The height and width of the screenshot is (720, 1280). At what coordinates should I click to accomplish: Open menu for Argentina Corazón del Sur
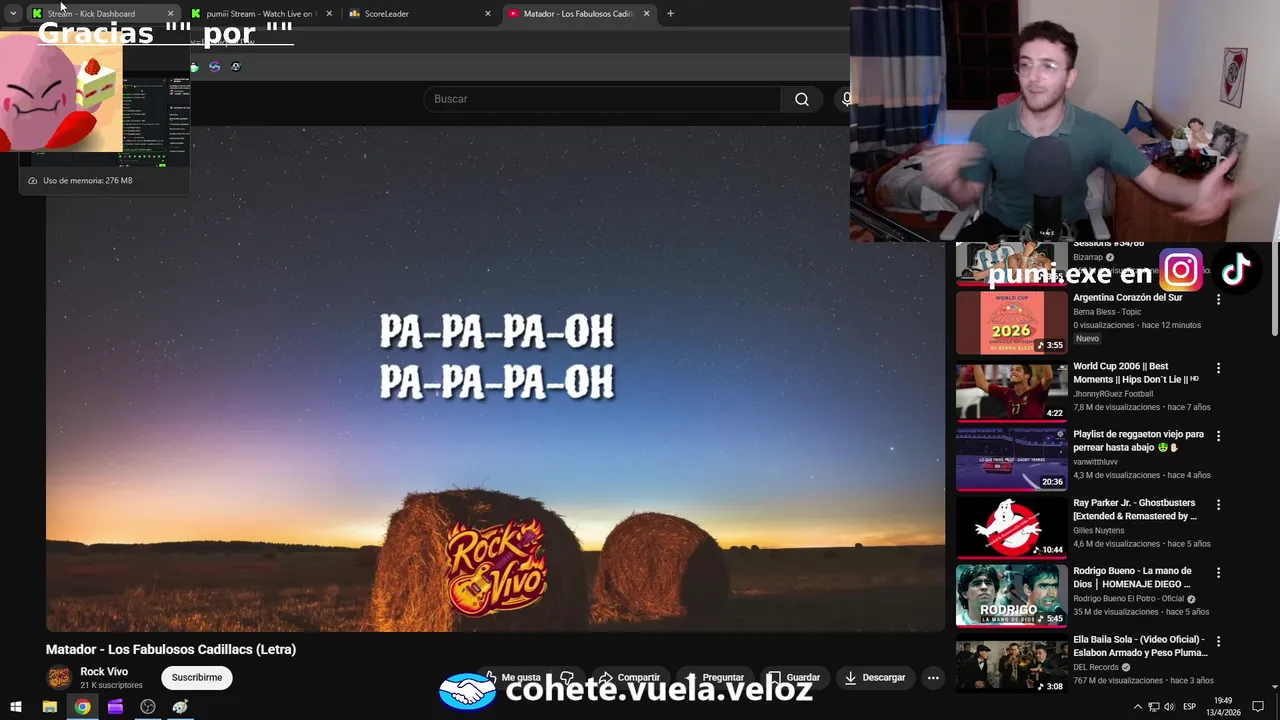coord(1218,299)
